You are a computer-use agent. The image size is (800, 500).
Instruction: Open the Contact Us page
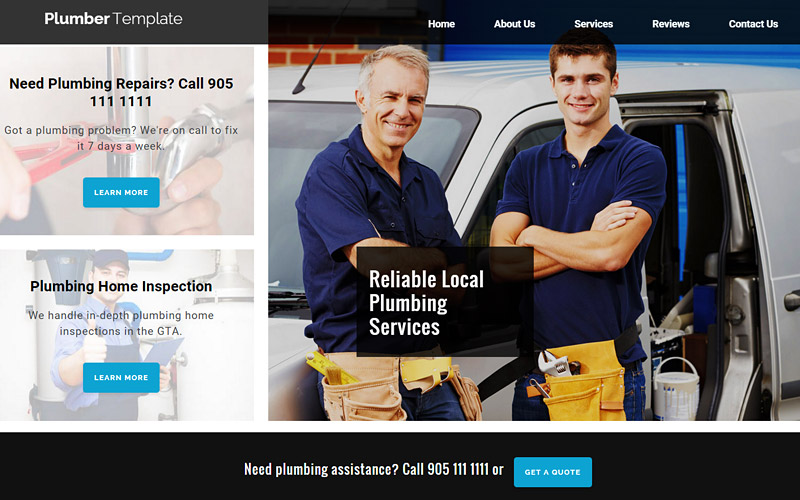pyautogui.click(x=753, y=24)
